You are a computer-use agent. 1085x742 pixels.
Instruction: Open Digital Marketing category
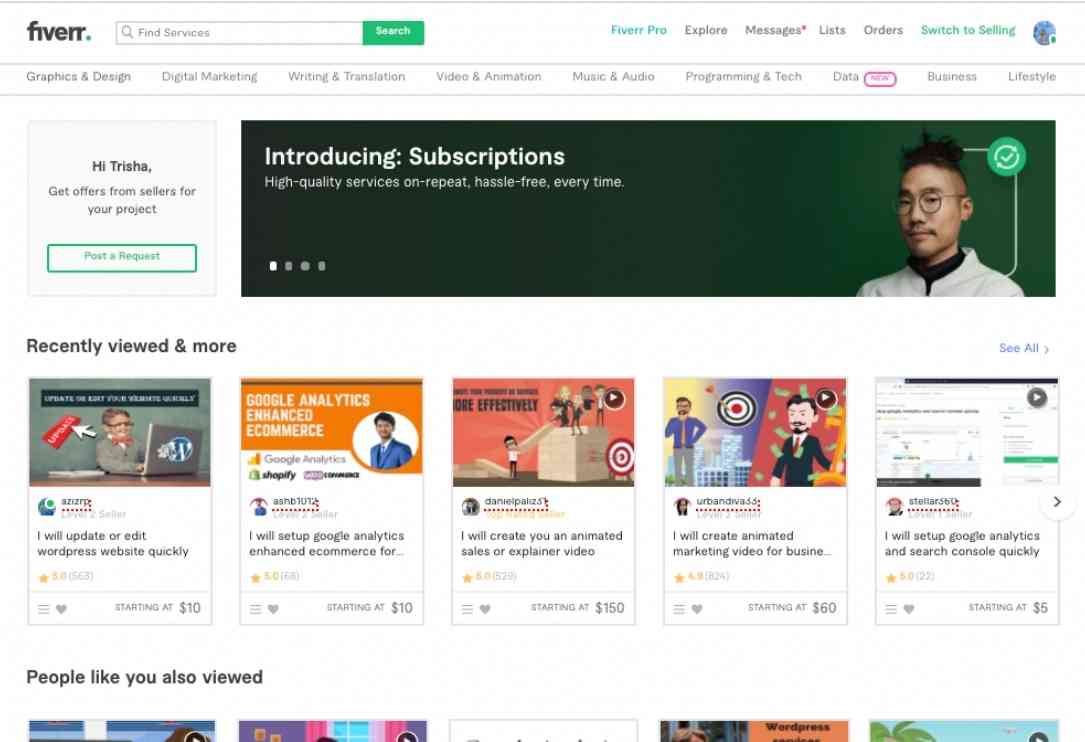[x=209, y=77]
